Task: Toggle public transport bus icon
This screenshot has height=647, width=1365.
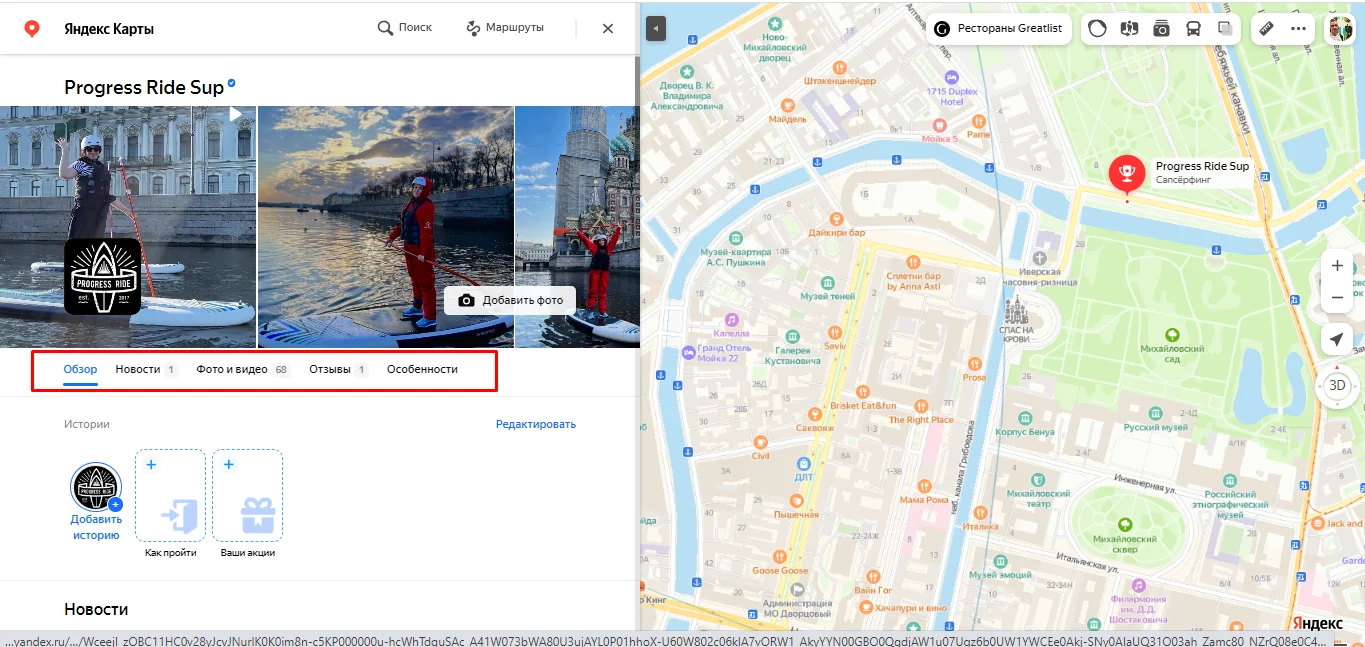Action: [1193, 29]
